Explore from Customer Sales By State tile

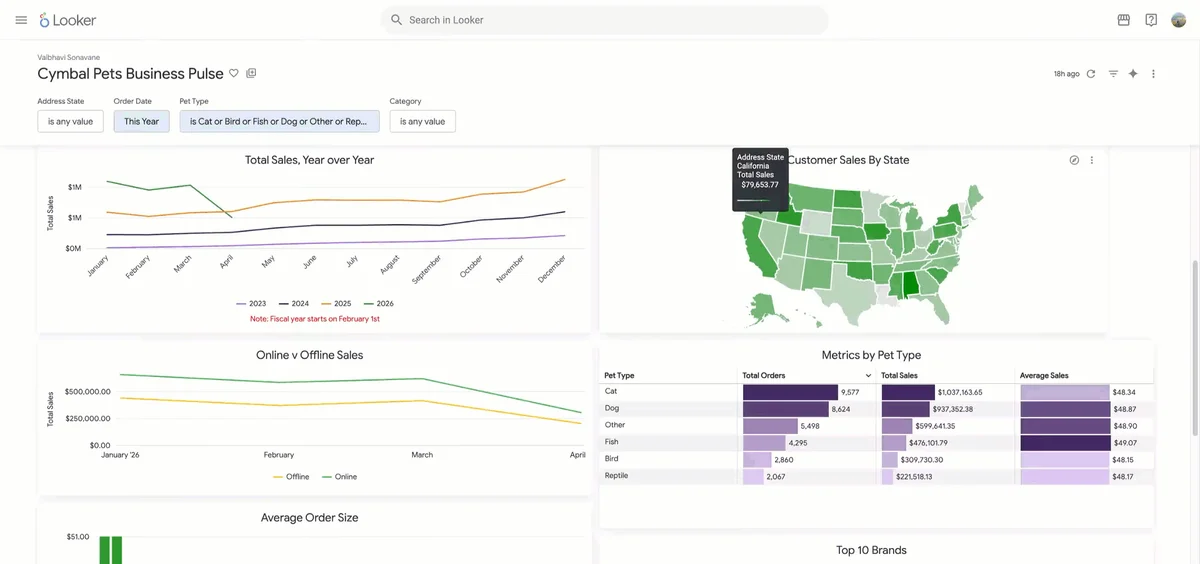click(1074, 160)
